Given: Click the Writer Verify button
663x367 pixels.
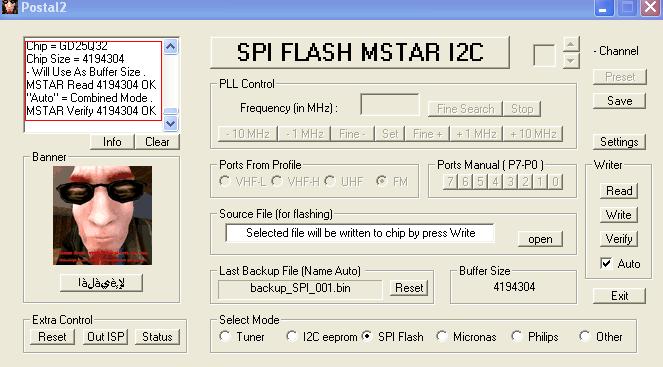Looking at the screenshot, I should pos(619,239).
